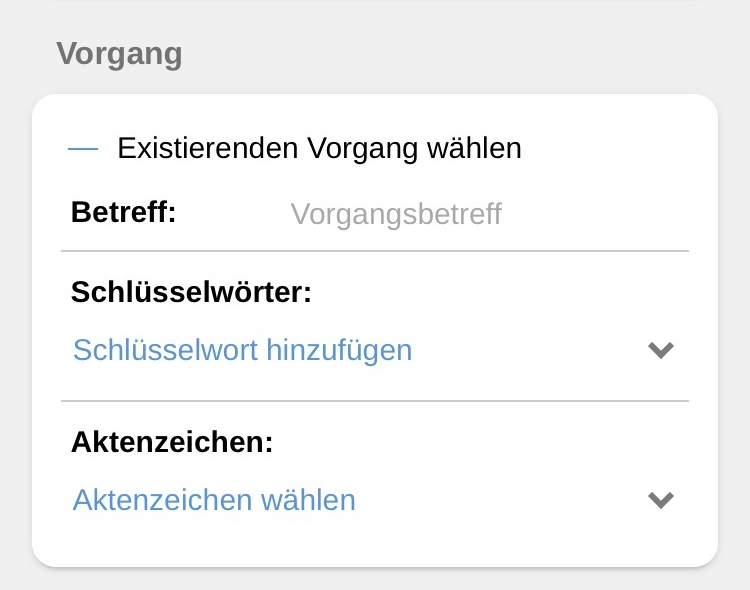Screen dimensions: 750x590
Task: Click the blue Aktenzeichen wählen link text
Action: click(x=214, y=499)
